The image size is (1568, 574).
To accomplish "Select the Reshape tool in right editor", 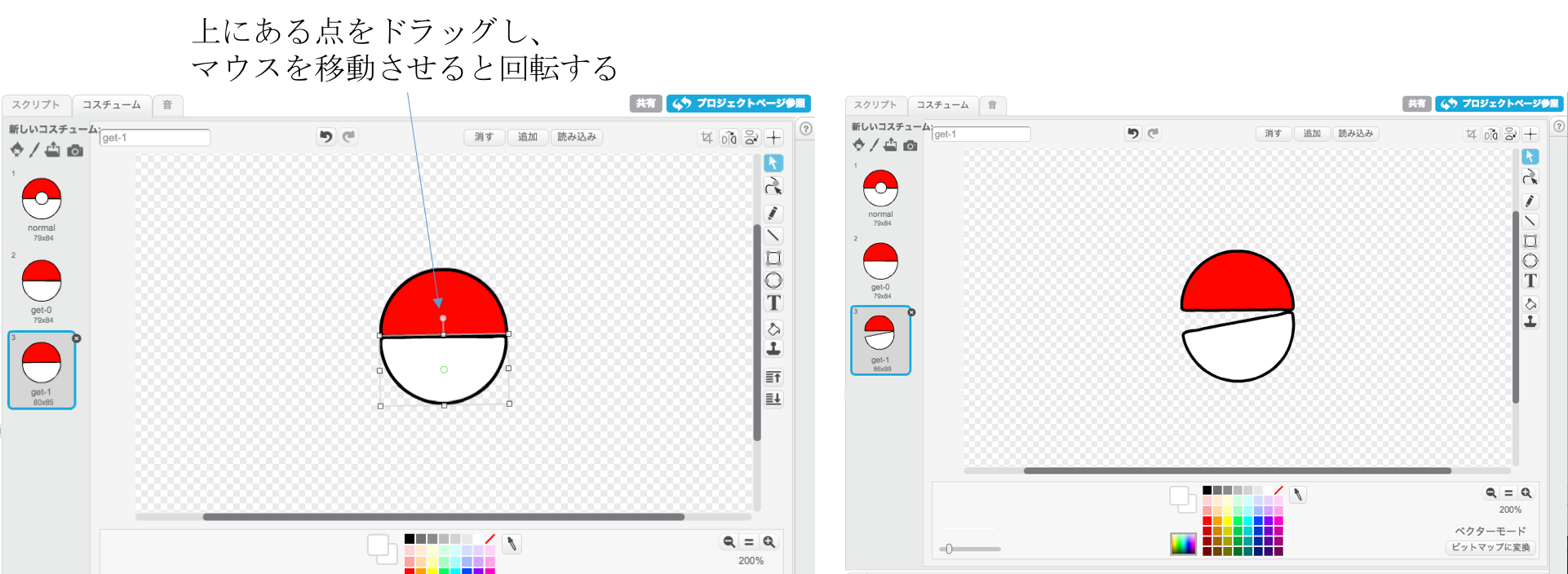I will click(1530, 178).
